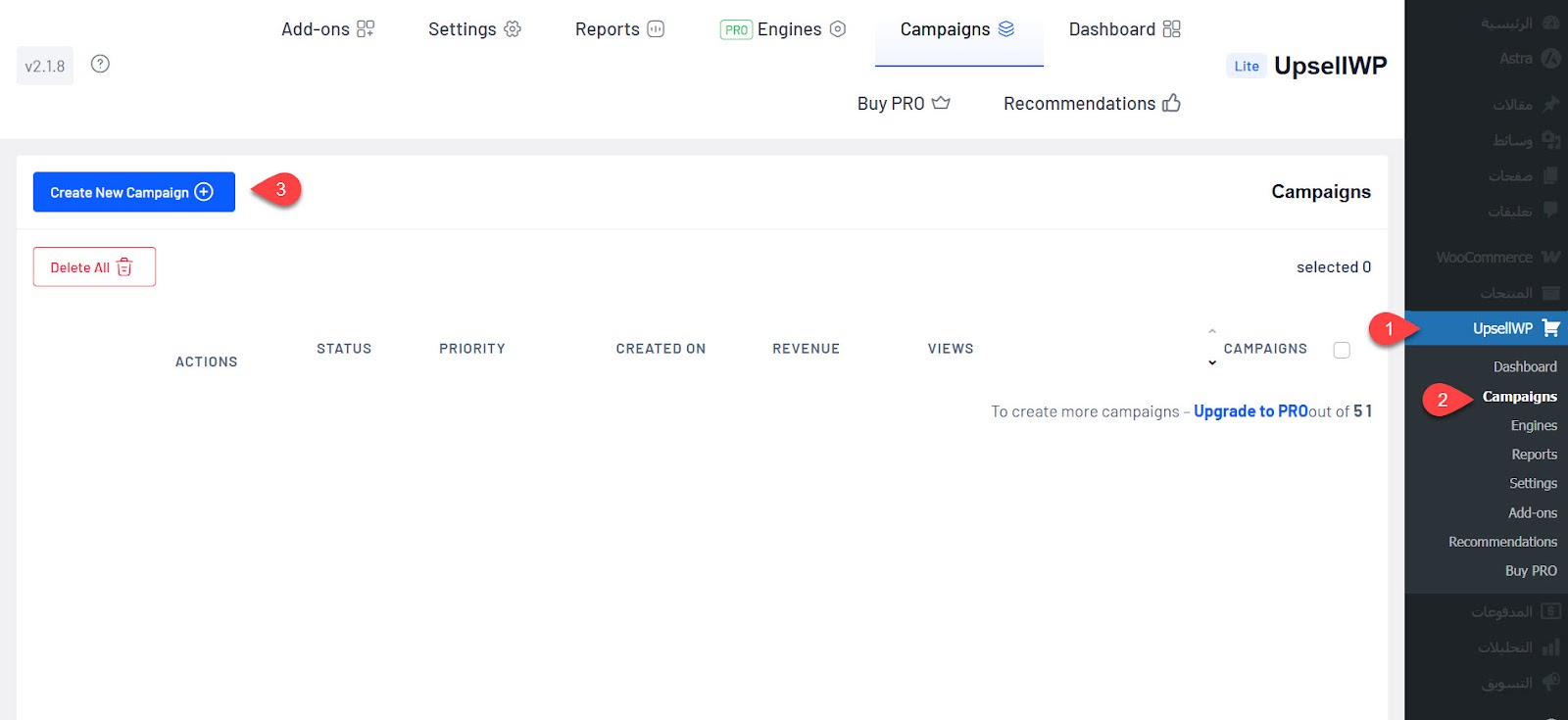The width and height of the screenshot is (1568, 720).
Task: Toggle the select-all campaigns checkbox
Action: 1342,350
